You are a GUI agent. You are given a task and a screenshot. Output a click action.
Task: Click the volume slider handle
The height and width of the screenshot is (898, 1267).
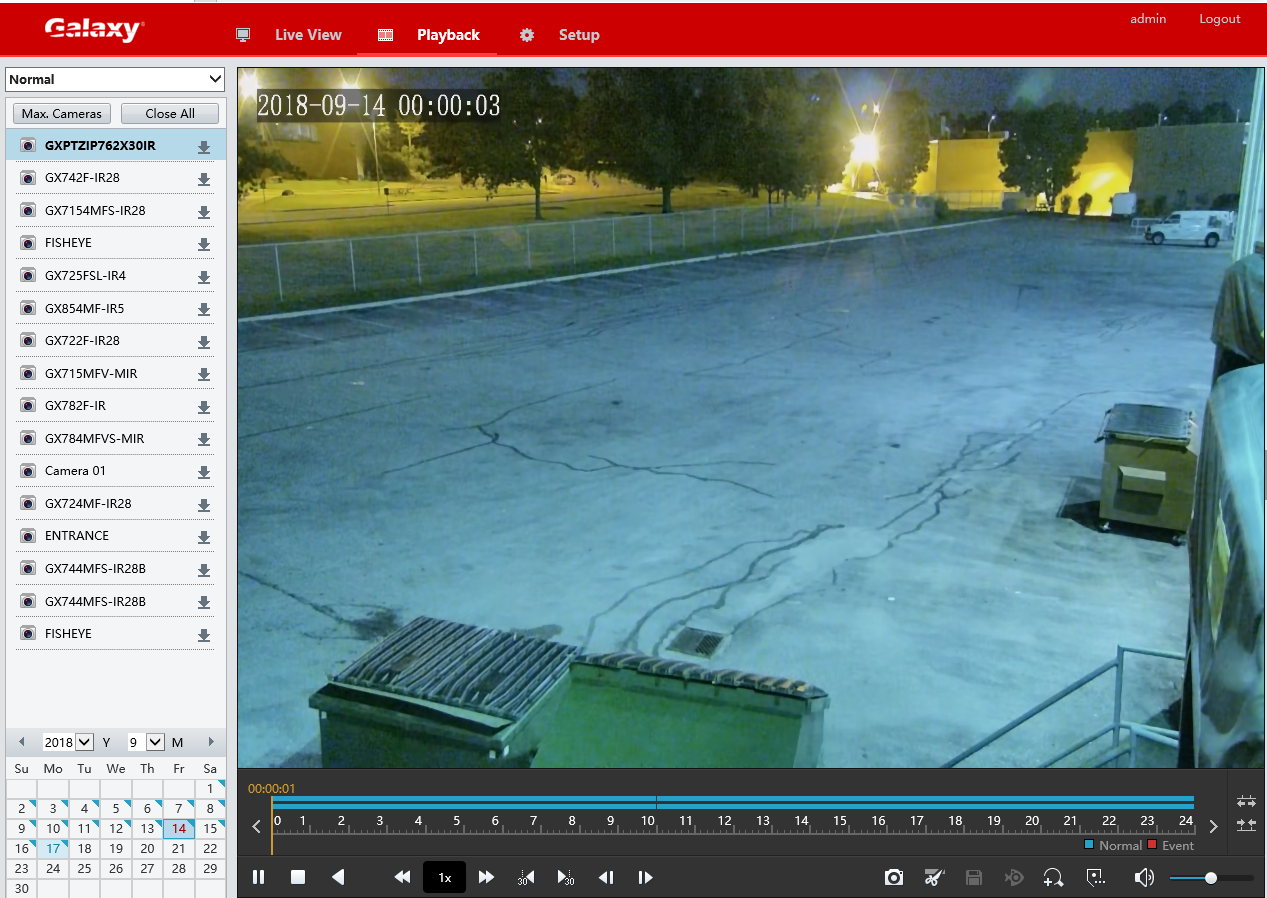[1210, 877]
